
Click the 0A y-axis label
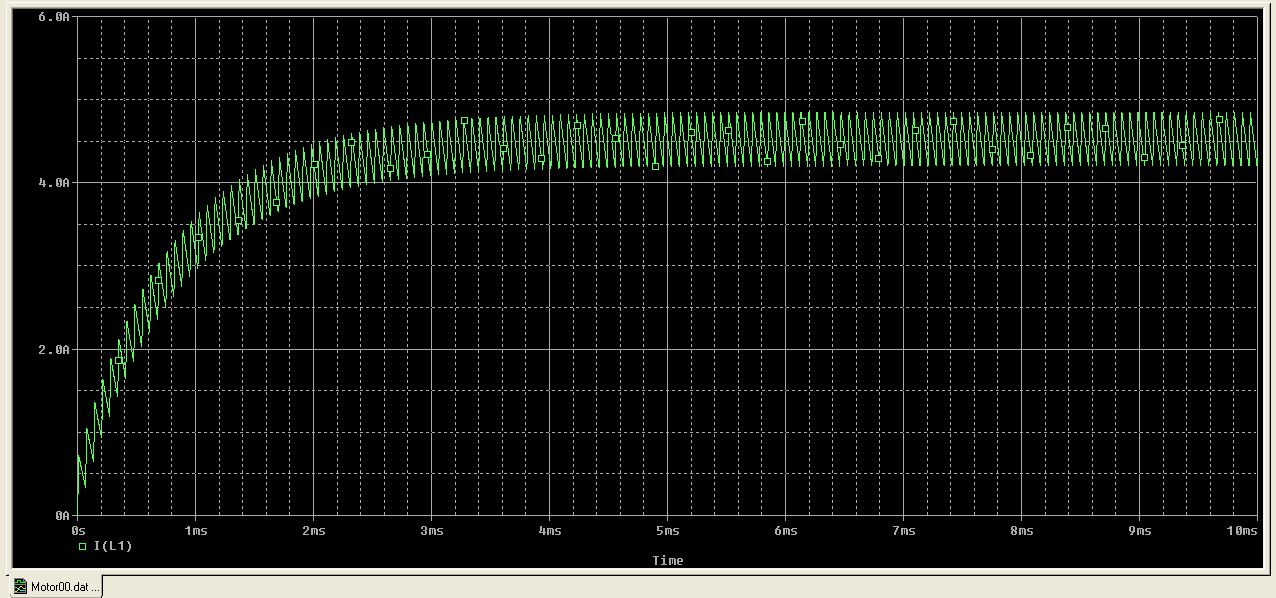point(63,516)
